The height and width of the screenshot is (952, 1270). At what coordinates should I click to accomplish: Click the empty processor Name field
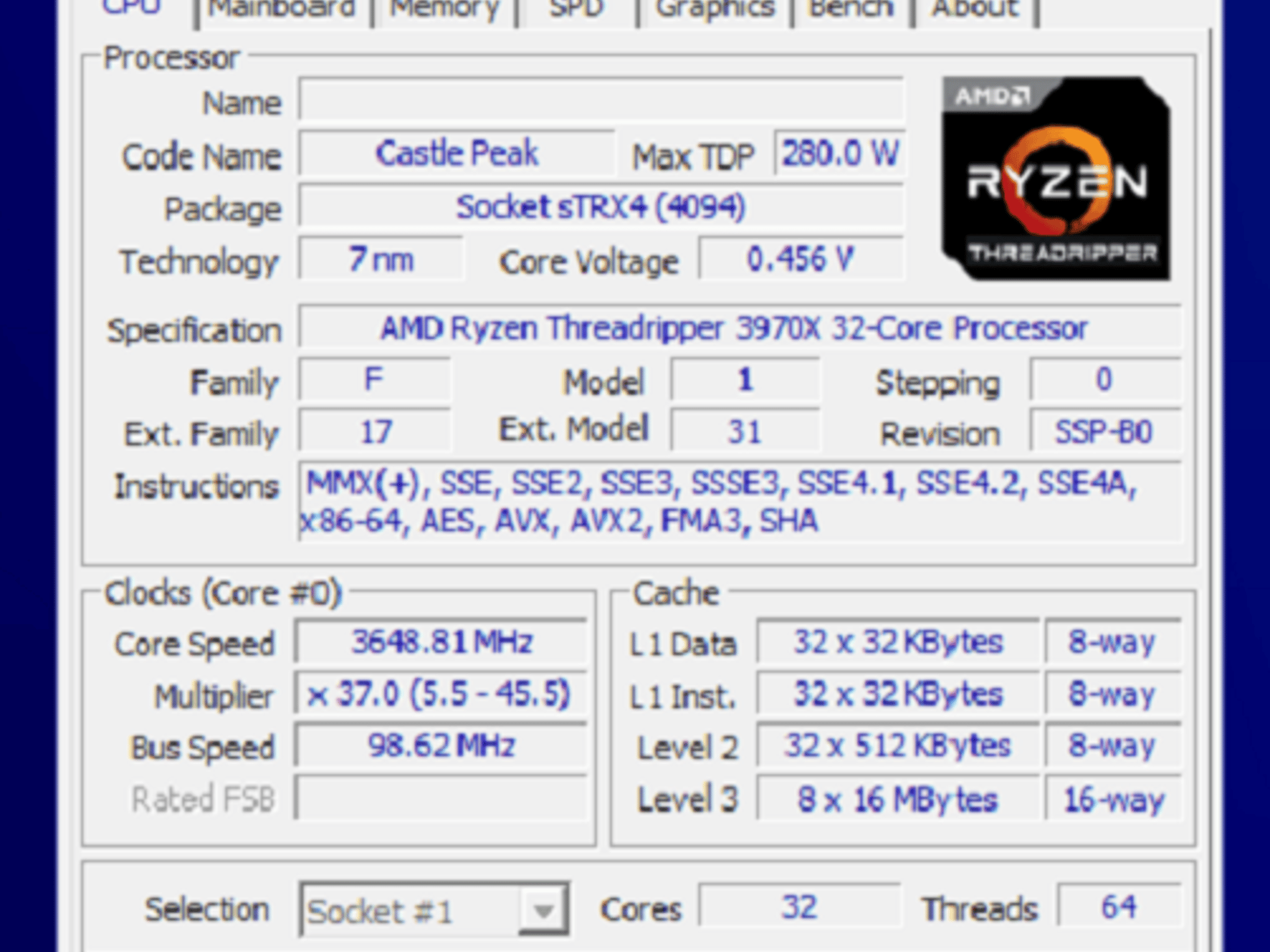tap(600, 99)
